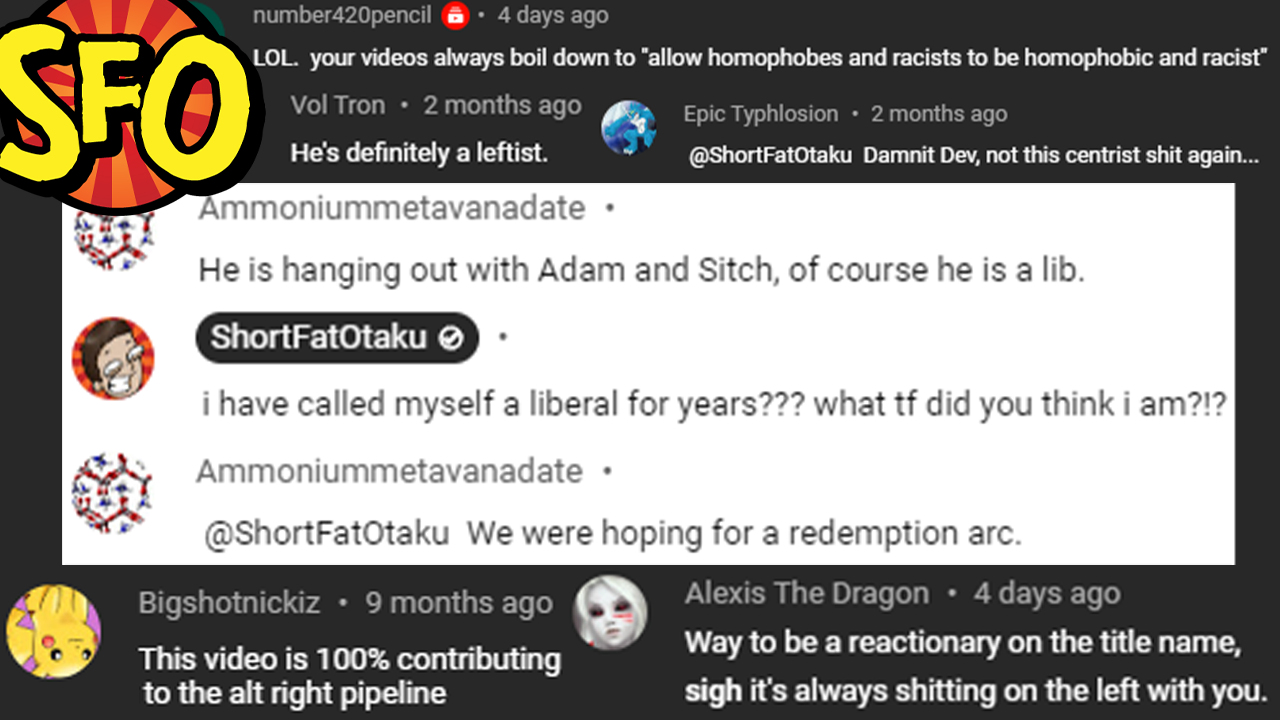Open Epic Typhlosion's blue avatar
Screen dimensions: 1280x720
click(x=628, y=128)
